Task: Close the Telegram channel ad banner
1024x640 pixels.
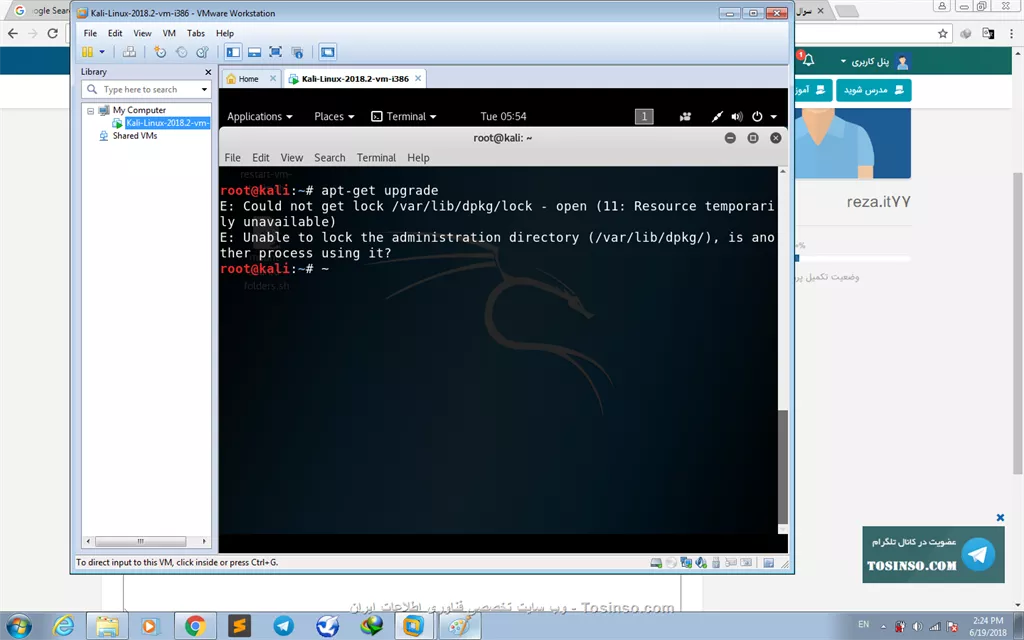Action: click(1000, 517)
